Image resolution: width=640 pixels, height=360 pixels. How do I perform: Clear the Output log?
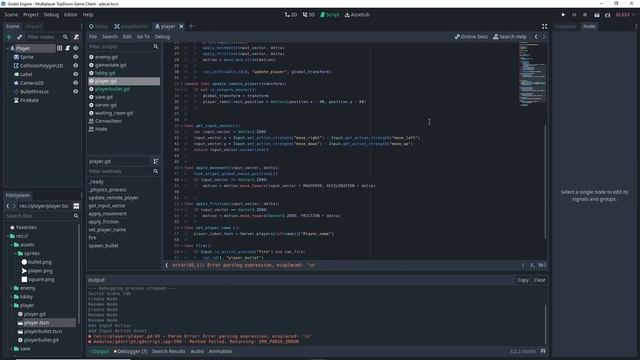point(540,280)
